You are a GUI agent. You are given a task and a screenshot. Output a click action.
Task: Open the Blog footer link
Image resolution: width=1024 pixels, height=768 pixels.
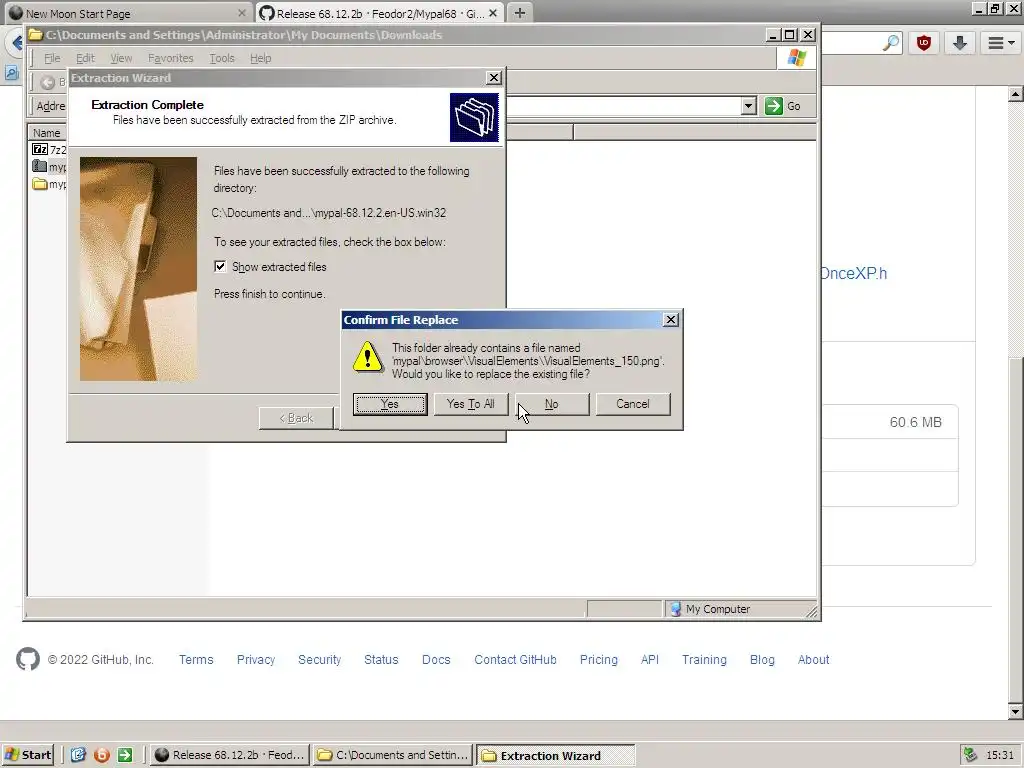point(762,660)
